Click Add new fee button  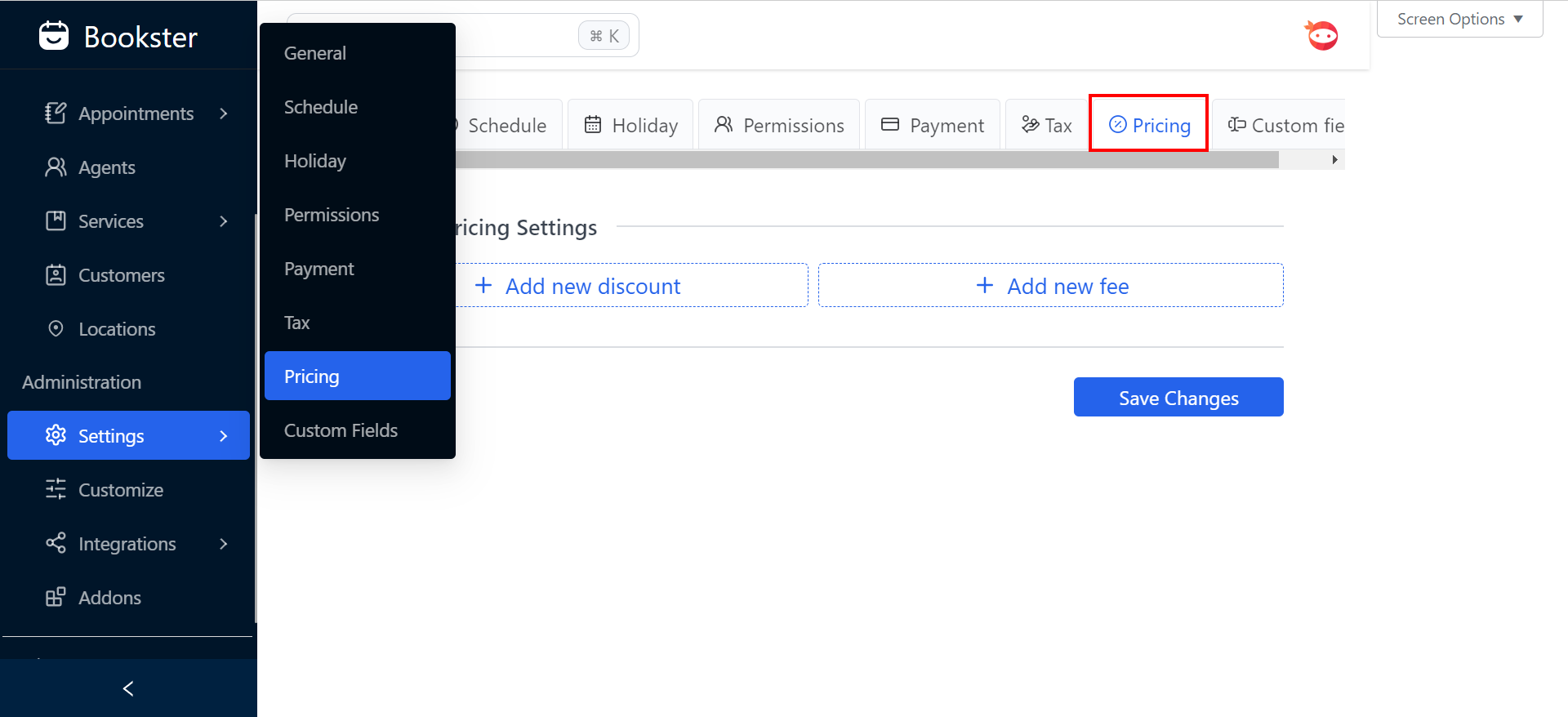1050,286
